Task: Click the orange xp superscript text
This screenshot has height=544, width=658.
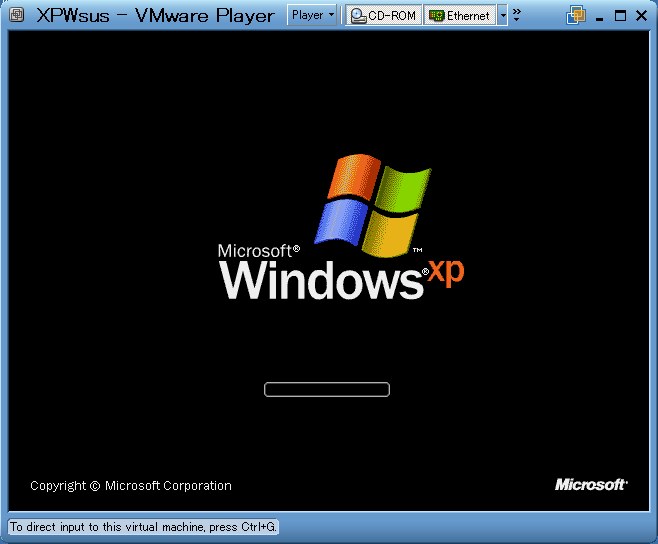Action: click(446, 273)
